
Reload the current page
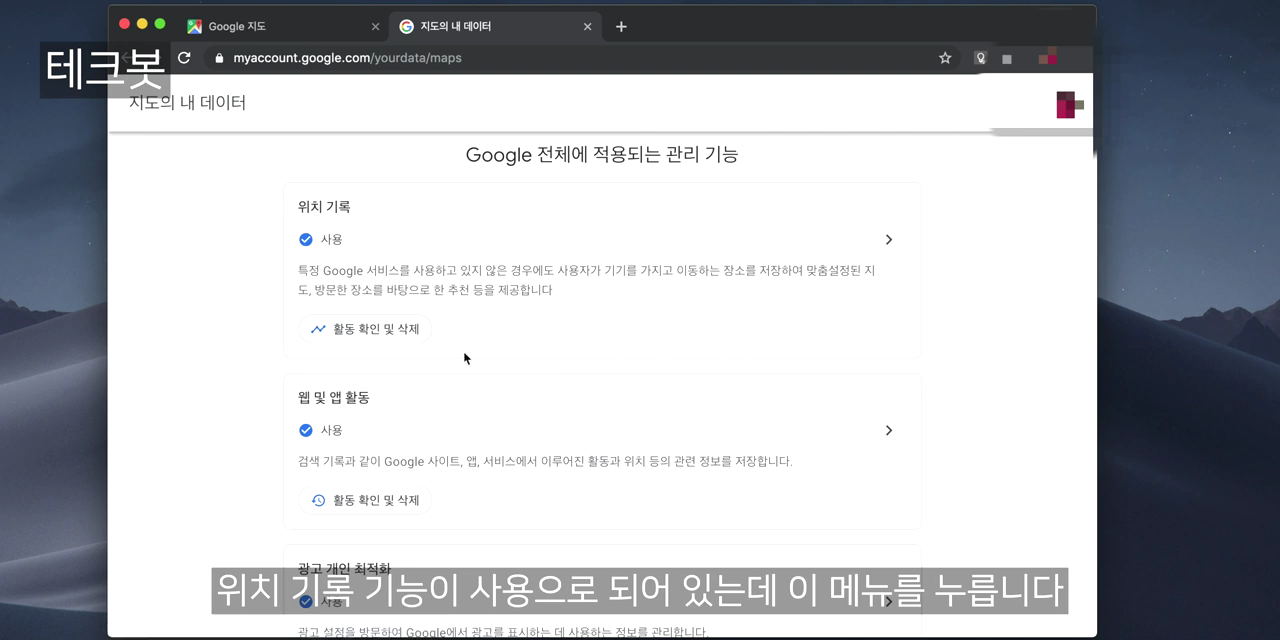[184, 58]
